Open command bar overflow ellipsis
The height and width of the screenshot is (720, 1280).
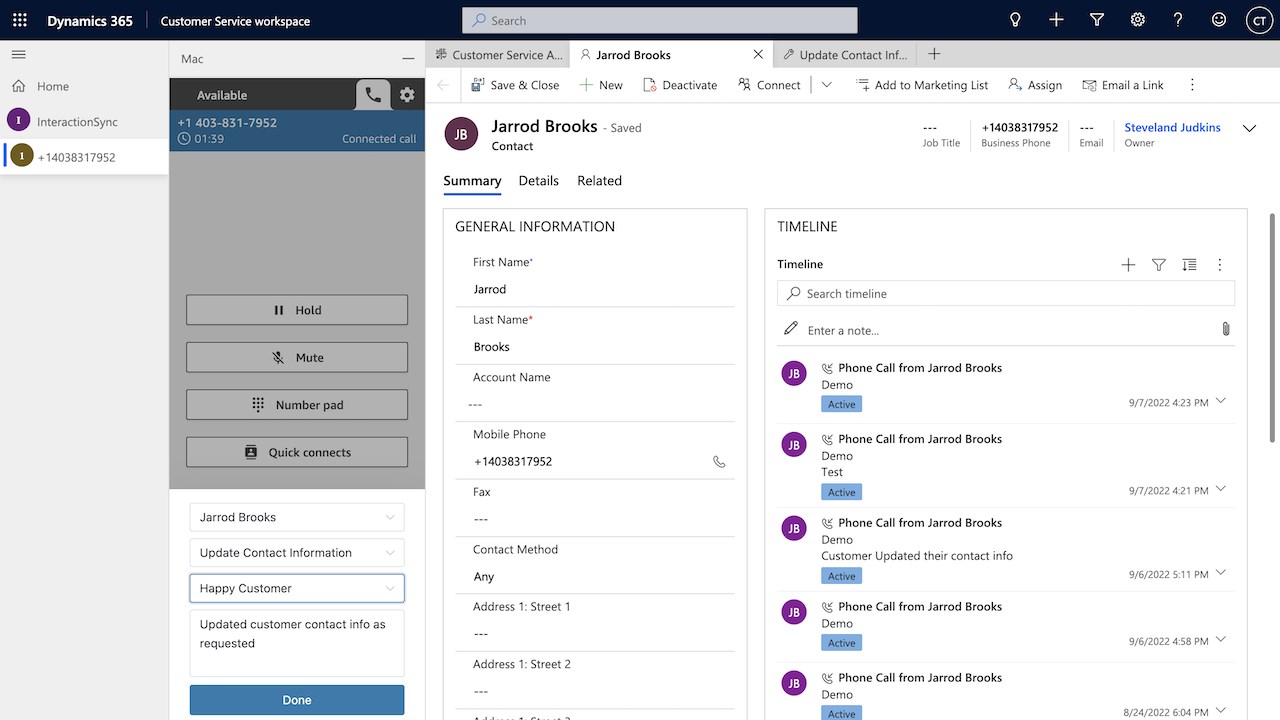point(1192,85)
